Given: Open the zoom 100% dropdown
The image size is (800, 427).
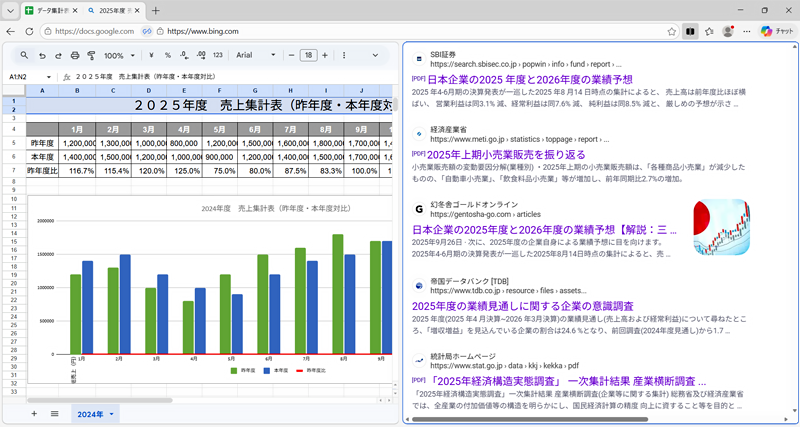Looking at the screenshot, I should point(120,55).
